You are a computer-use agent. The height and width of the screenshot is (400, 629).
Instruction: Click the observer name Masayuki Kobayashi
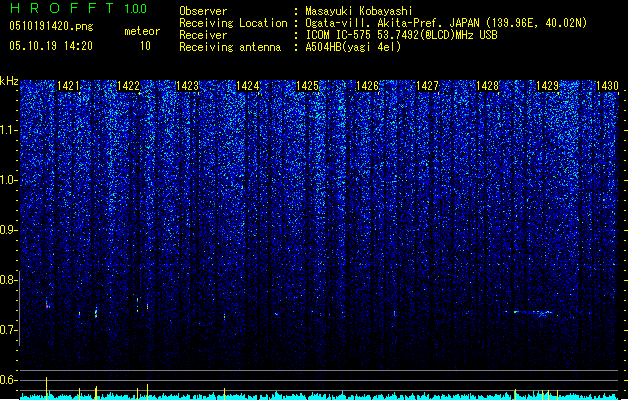[x=359, y=11]
